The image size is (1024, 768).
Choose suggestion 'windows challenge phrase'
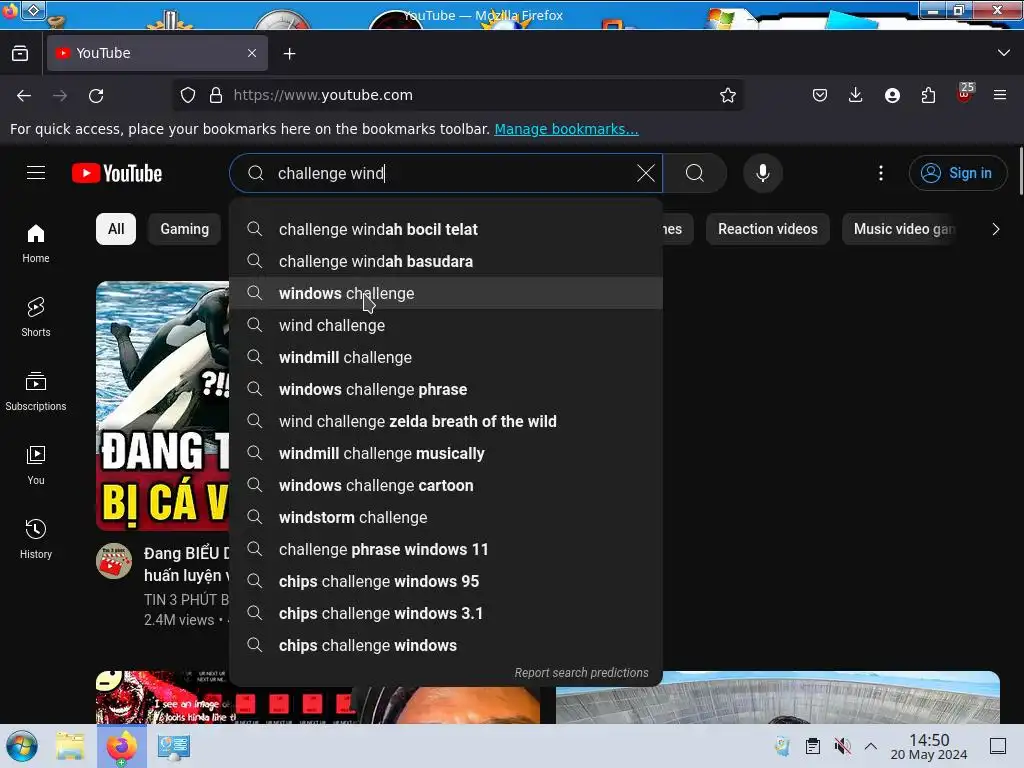446,389
